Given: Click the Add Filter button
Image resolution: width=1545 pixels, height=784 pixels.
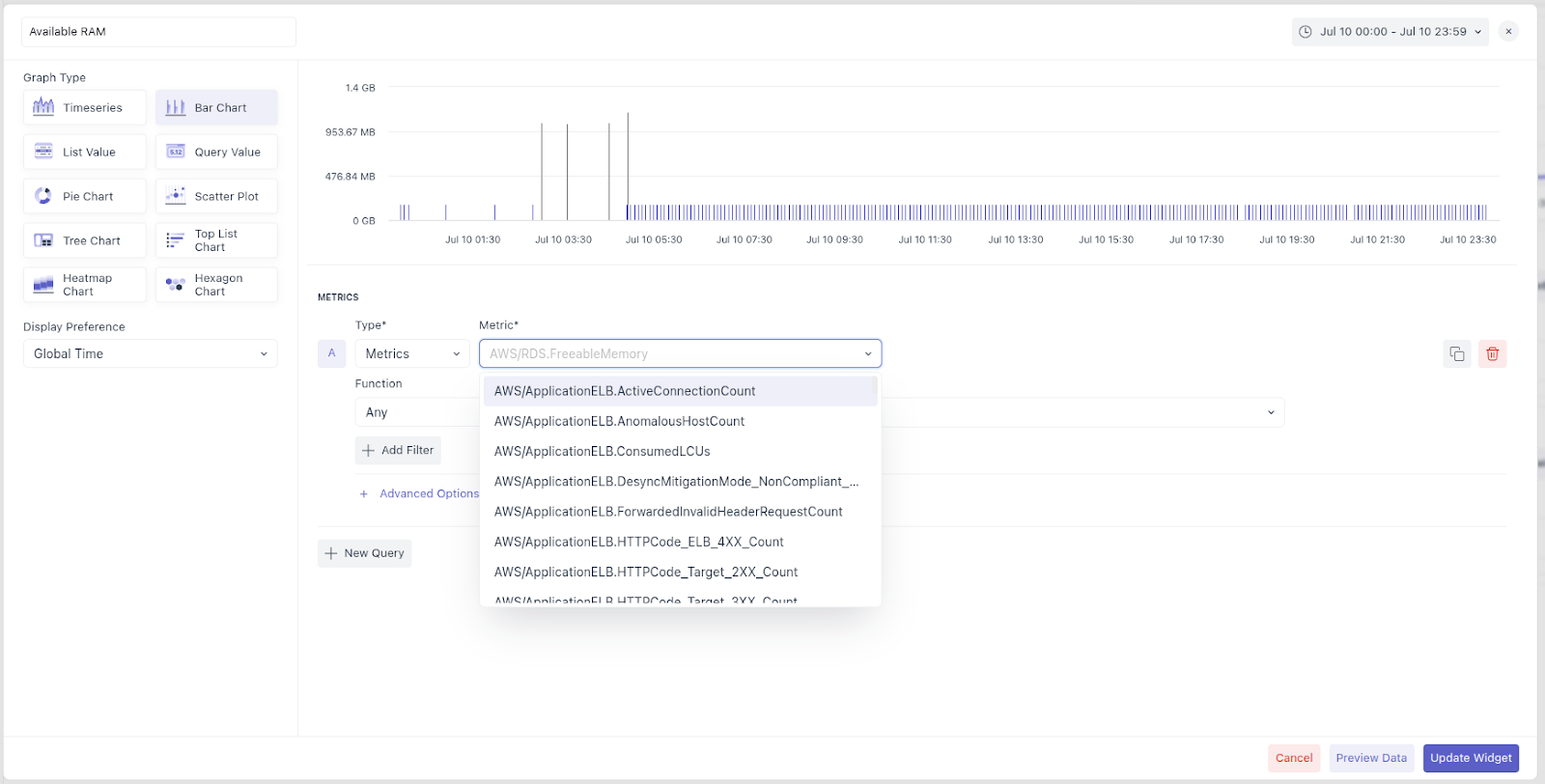Looking at the screenshot, I should (x=398, y=450).
